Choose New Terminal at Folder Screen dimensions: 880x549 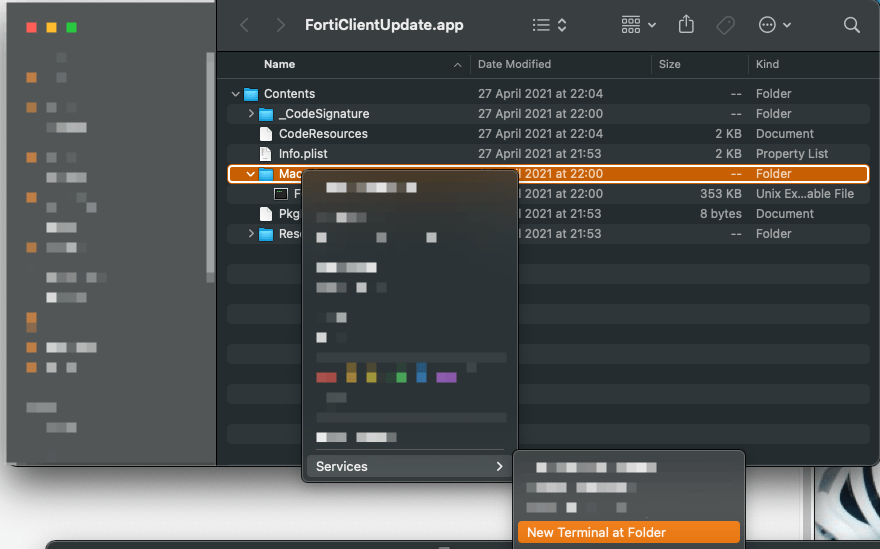point(629,532)
